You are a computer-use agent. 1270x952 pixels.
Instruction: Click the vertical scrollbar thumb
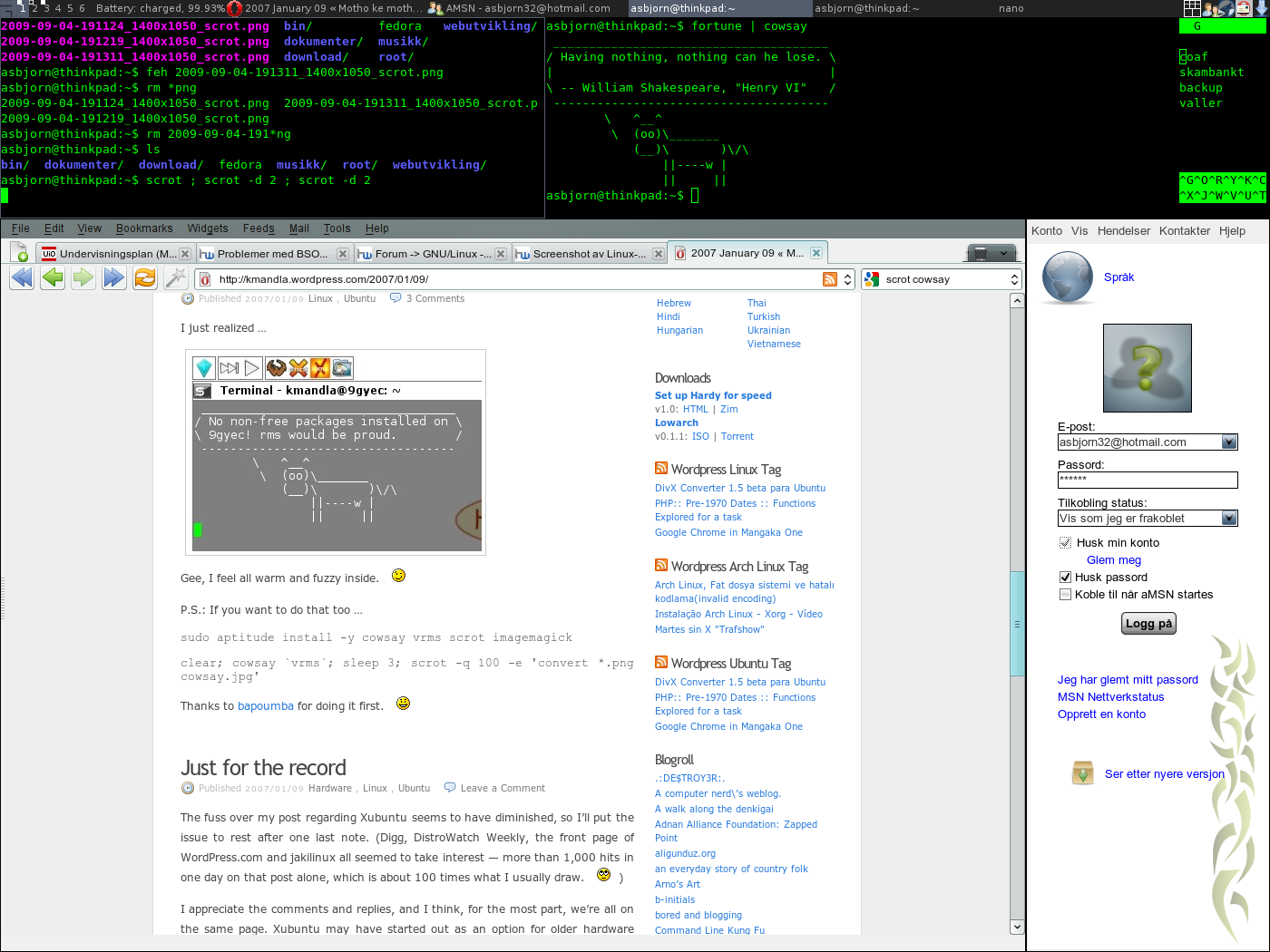click(x=1017, y=624)
